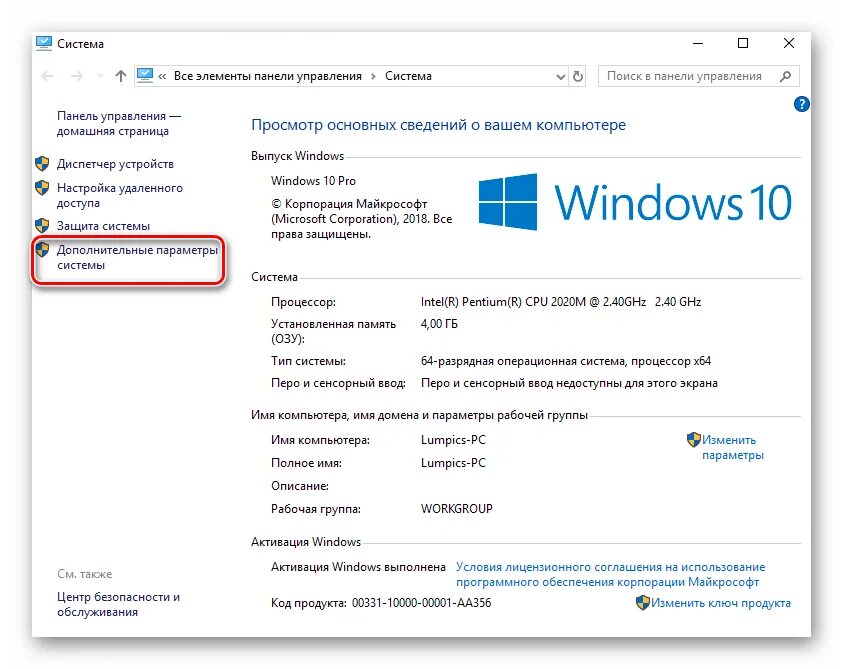Click the shield icon next to Изменить параметры
This screenshot has height=669, width=843.
(x=694, y=440)
